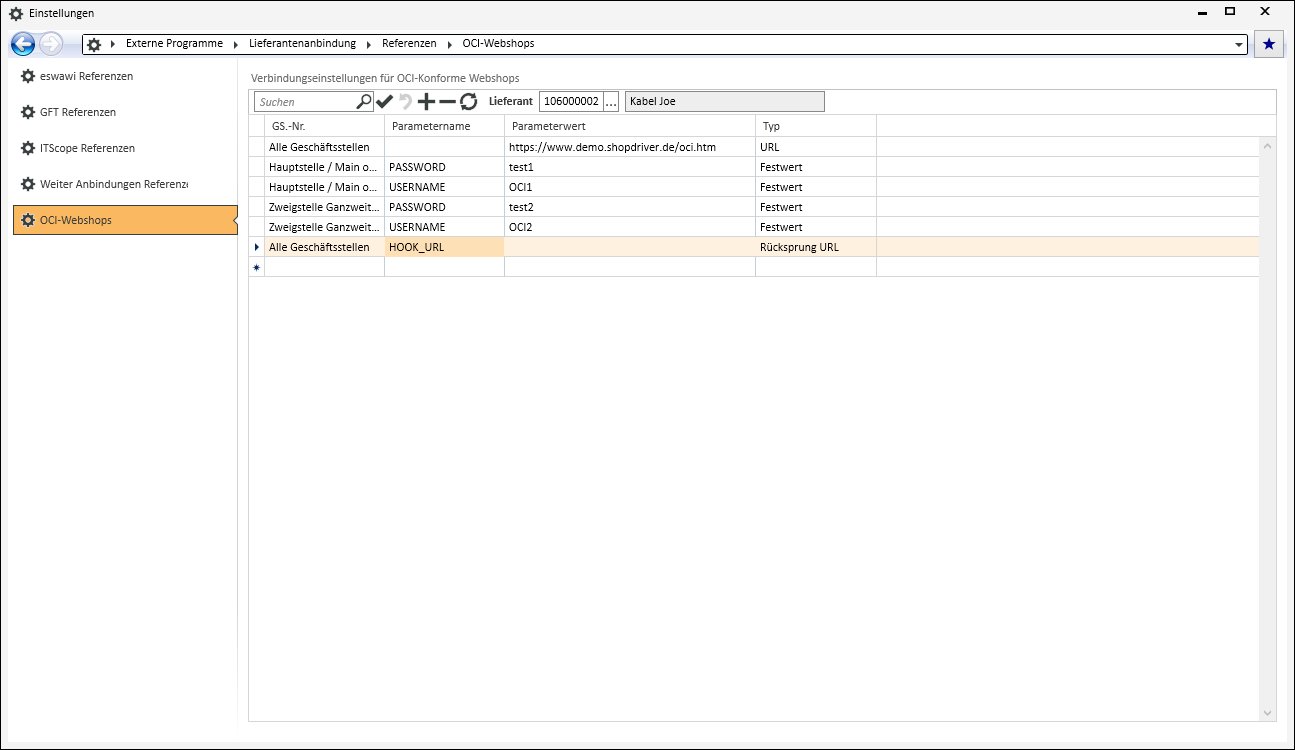This screenshot has height=750, width=1295.
Task: Expand arrow before OCI-Webshops breadcrumb
Action: coord(450,45)
